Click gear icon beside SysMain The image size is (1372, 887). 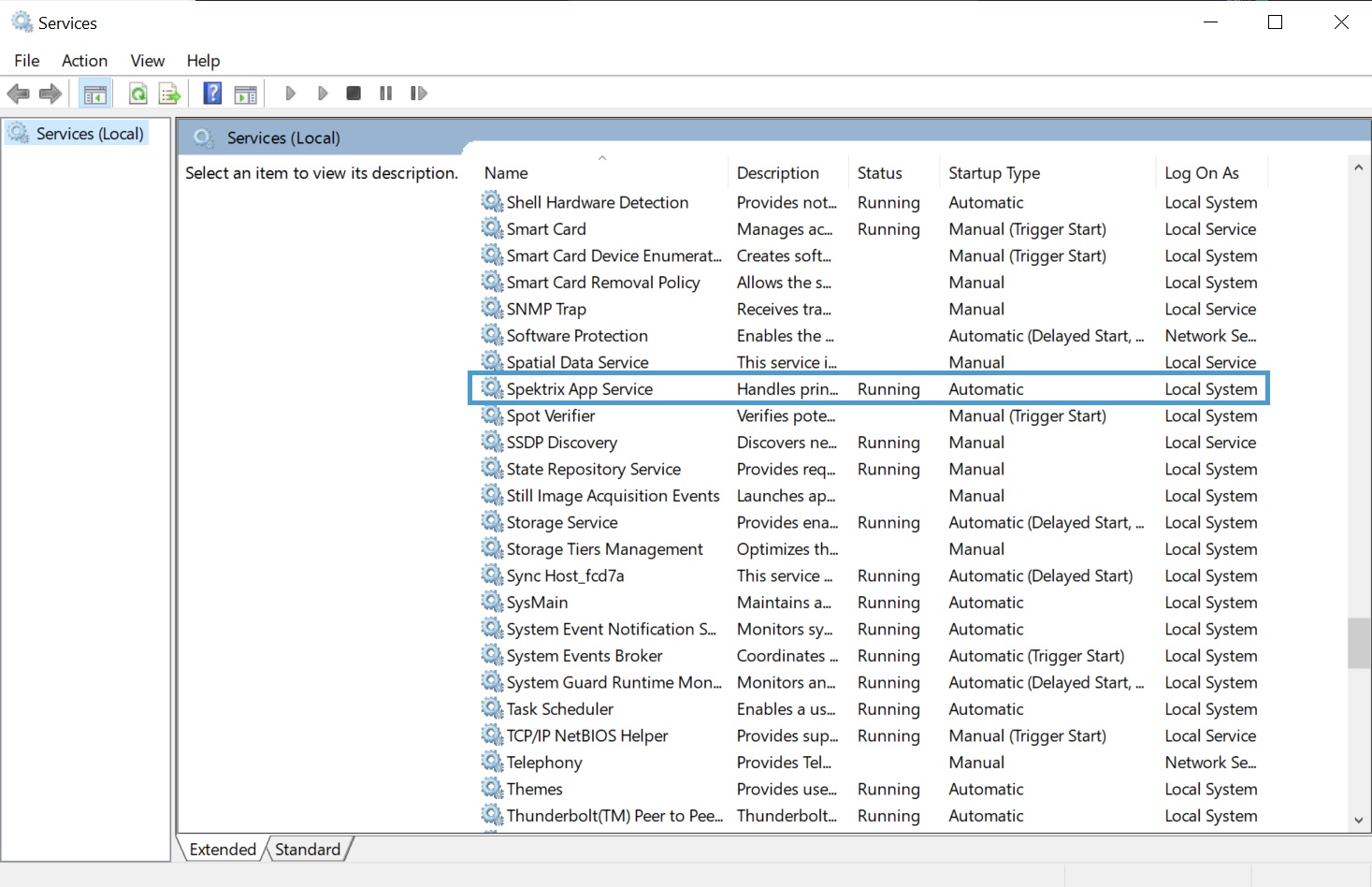click(x=492, y=602)
